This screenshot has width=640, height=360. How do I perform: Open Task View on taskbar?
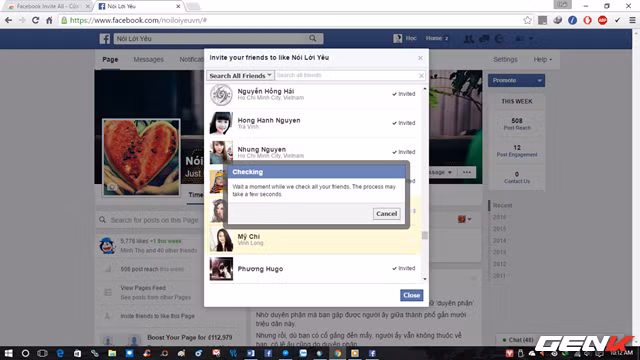tap(42, 353)
